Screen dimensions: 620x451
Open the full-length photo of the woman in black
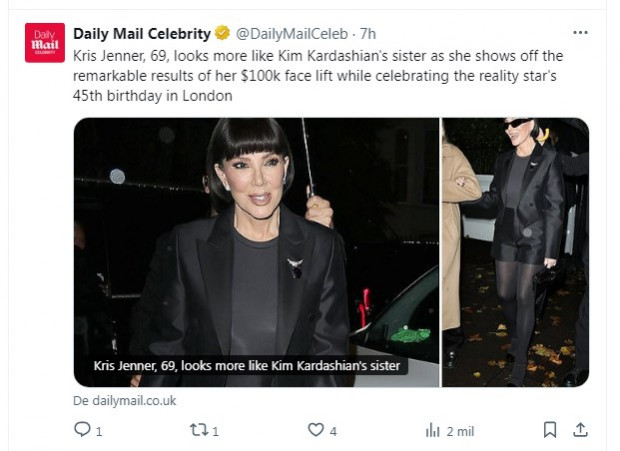click(516, 252)
